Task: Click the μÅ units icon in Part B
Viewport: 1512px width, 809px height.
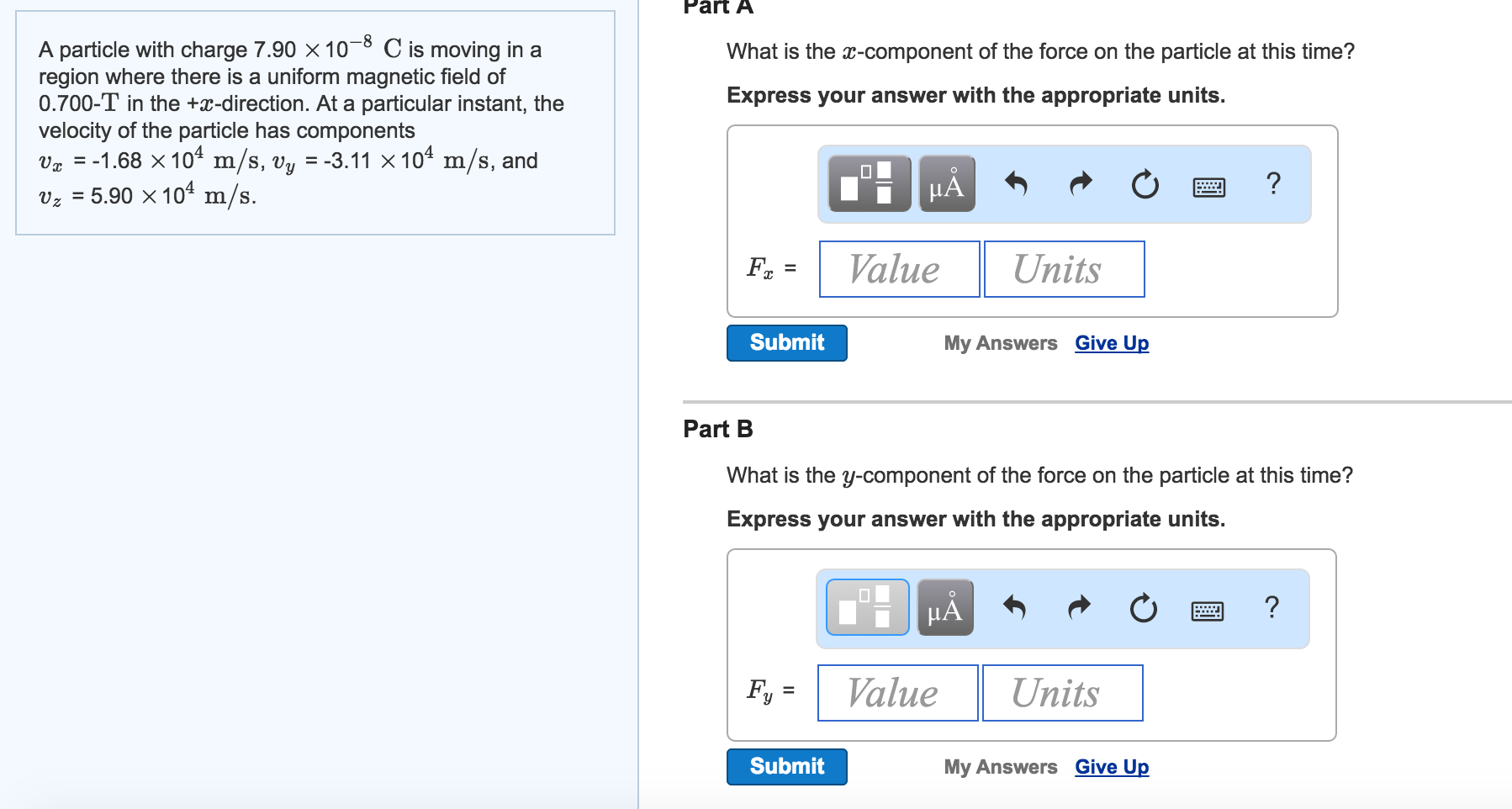Action: (944, 608)
